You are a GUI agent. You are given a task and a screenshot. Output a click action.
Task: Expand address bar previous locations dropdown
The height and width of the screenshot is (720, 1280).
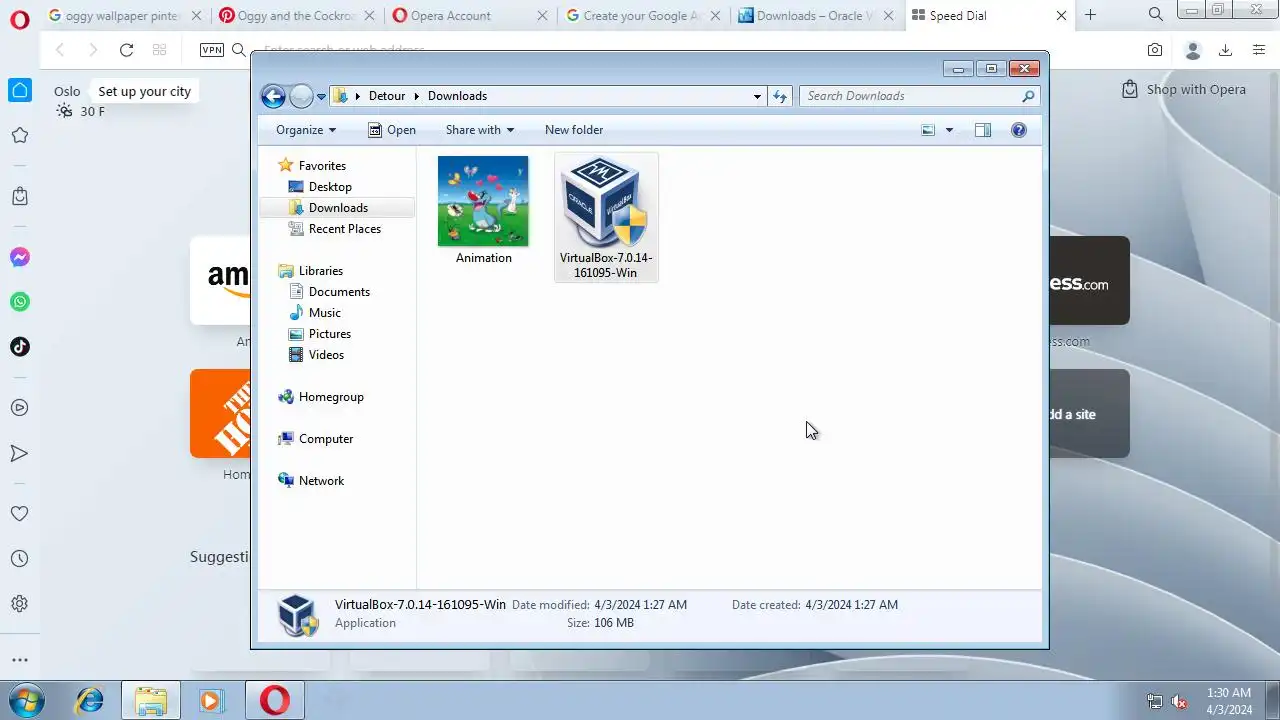click(757, 96)
